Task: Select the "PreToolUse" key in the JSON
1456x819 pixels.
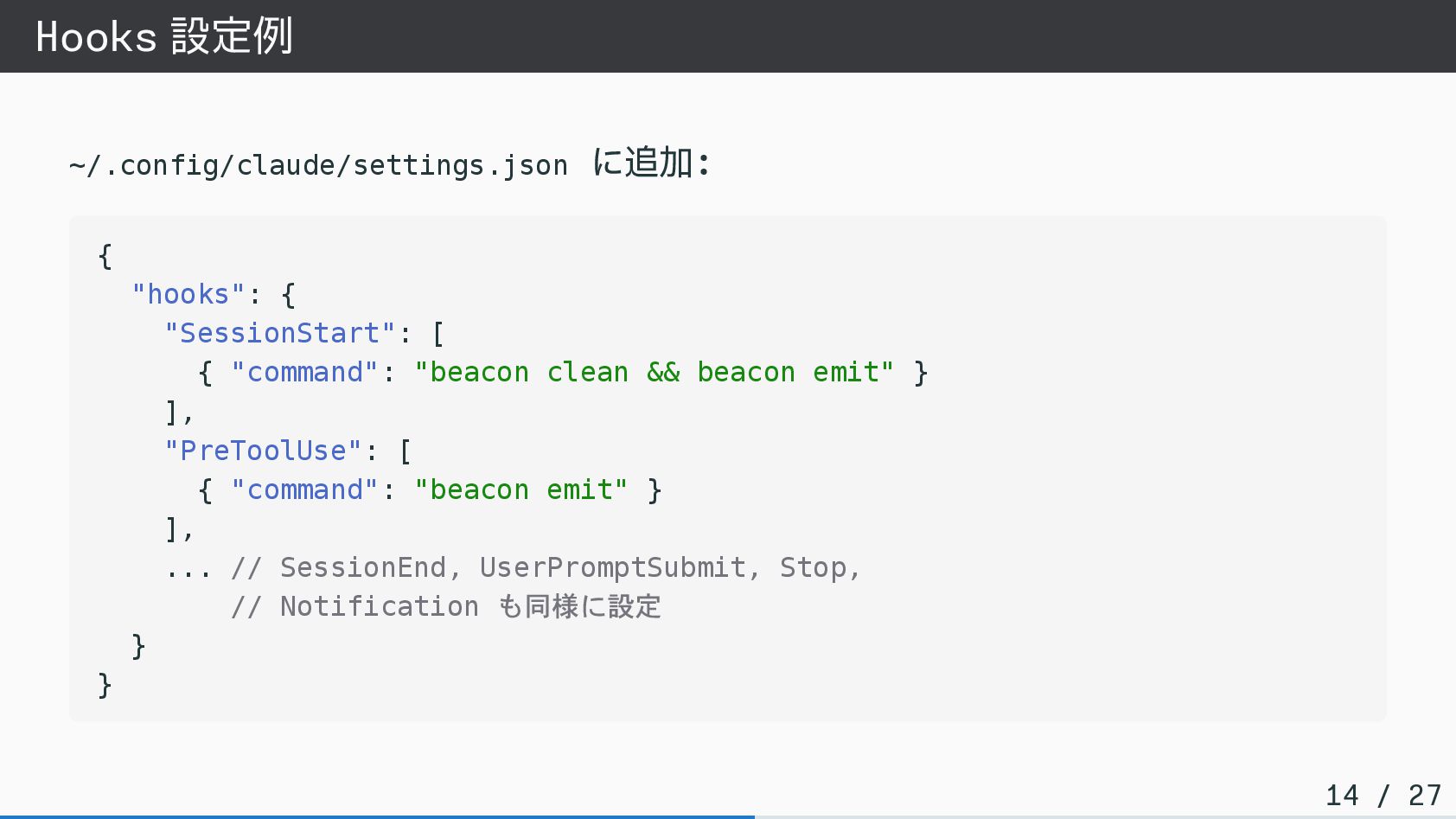Action: pos(263,451)
